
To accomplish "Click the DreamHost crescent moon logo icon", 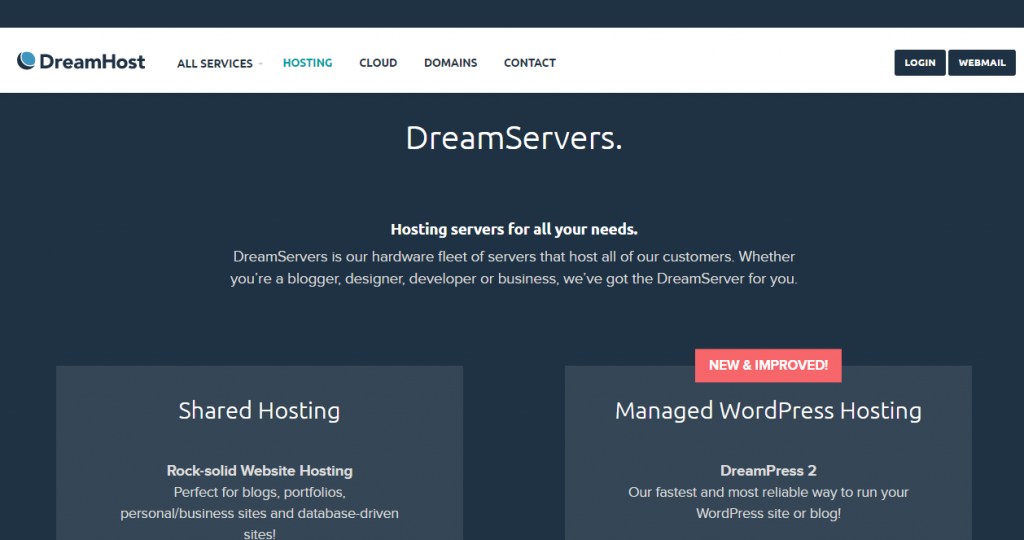I will coord(26,61).
